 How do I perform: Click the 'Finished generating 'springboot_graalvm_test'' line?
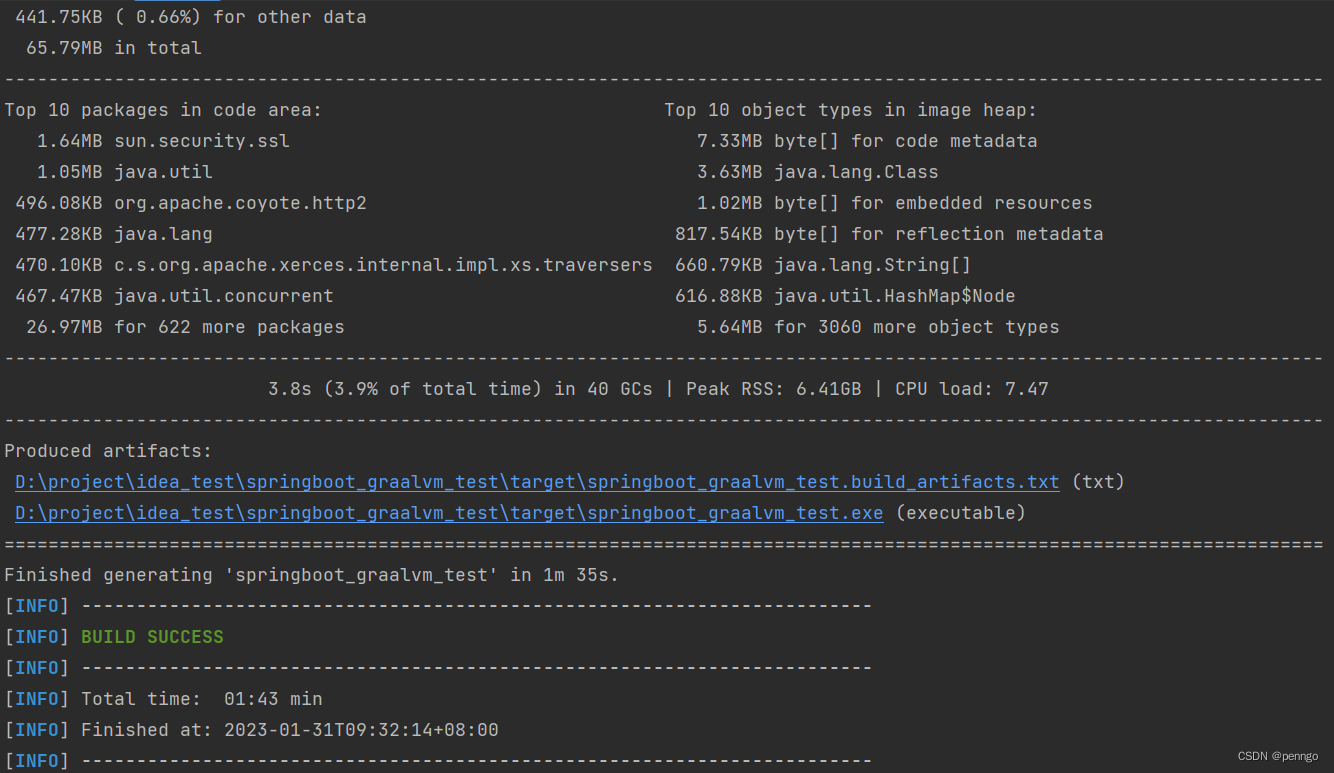click(312, 575)
